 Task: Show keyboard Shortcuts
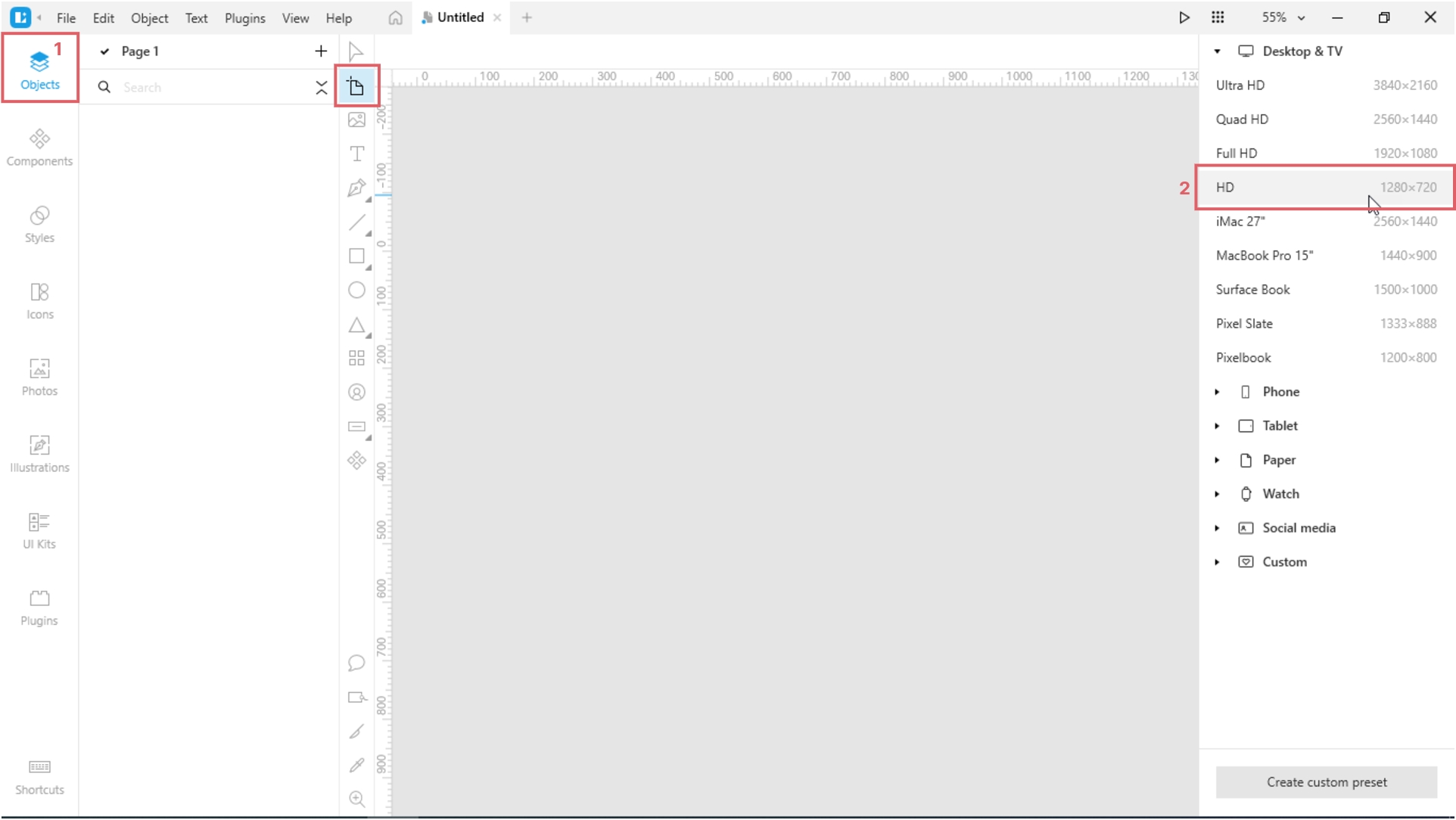point(39,777)
